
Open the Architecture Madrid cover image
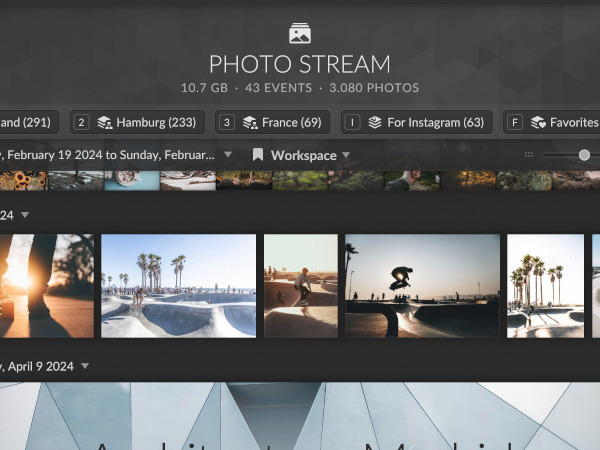point(300,415)
